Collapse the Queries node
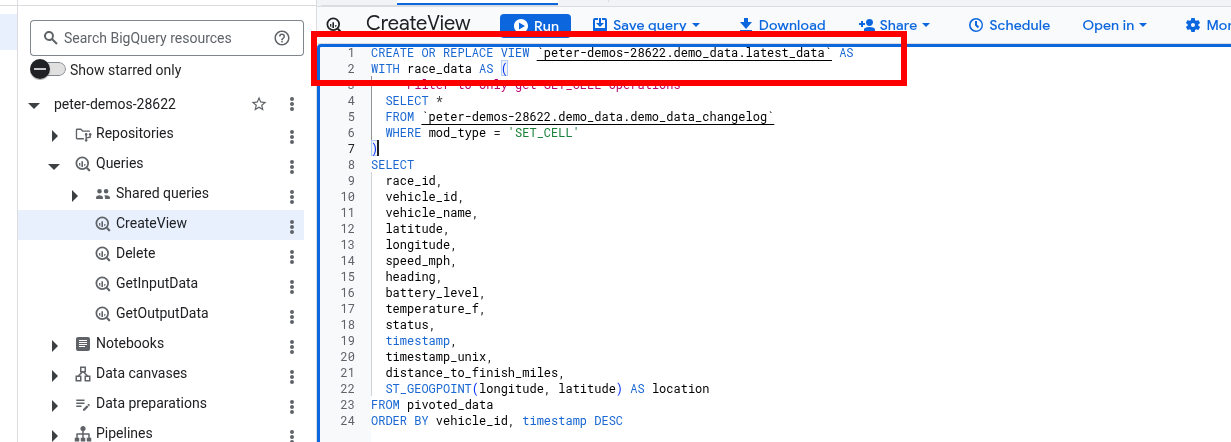The width and height of the screenshot is (1231, 442). [x=55, y=164]
